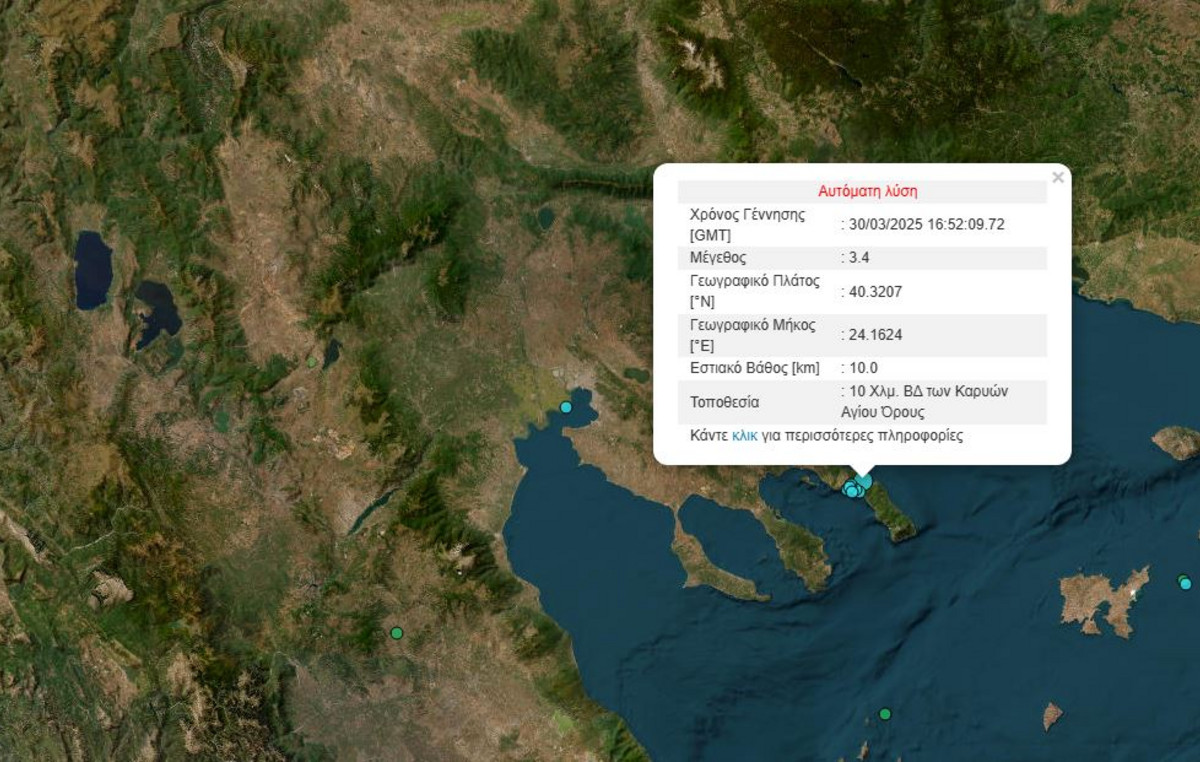The height and width of the screenshot is (762, 1200).
Task: Close the earthquake info popup
Action: click(1057, 178)
